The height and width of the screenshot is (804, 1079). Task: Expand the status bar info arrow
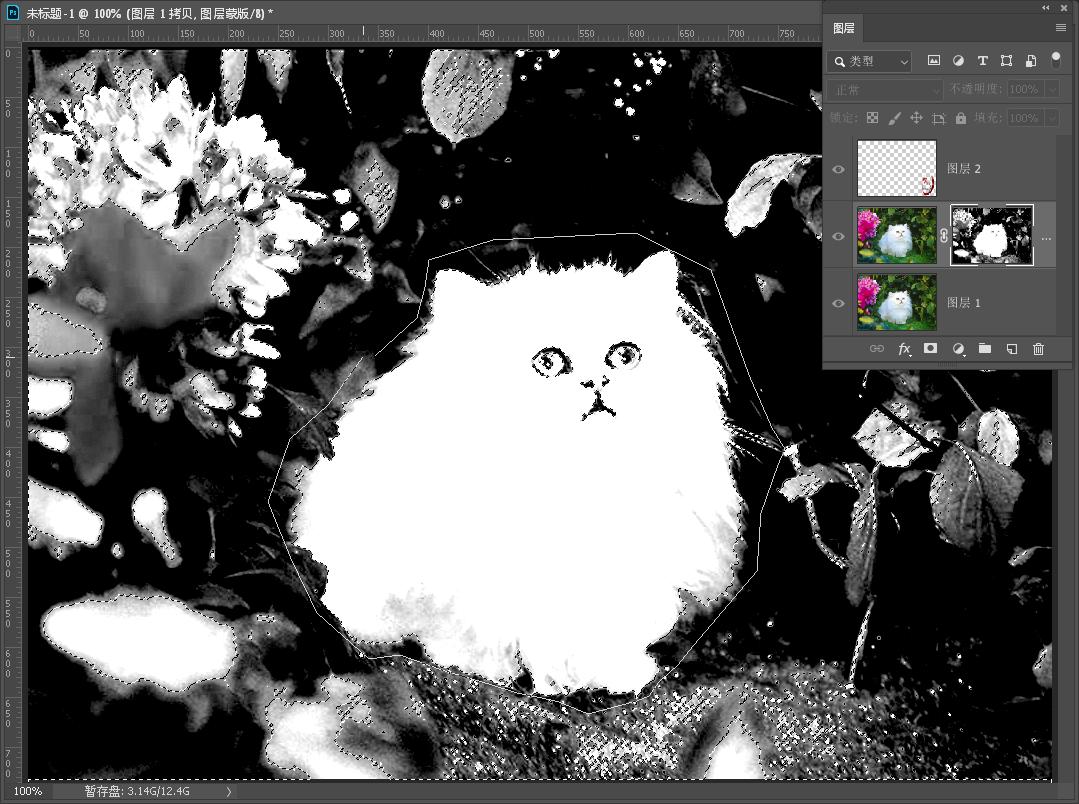[229, 791]
